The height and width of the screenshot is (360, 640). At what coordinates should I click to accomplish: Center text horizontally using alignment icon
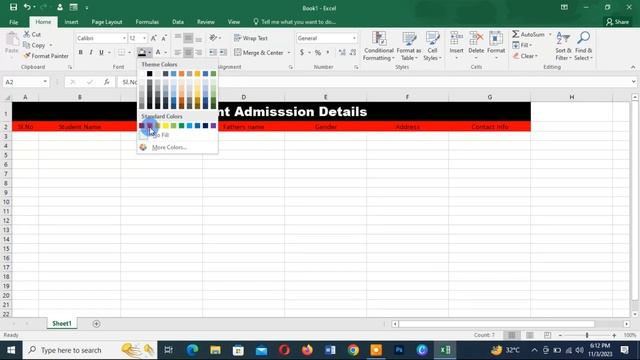(x=188, y=52)
